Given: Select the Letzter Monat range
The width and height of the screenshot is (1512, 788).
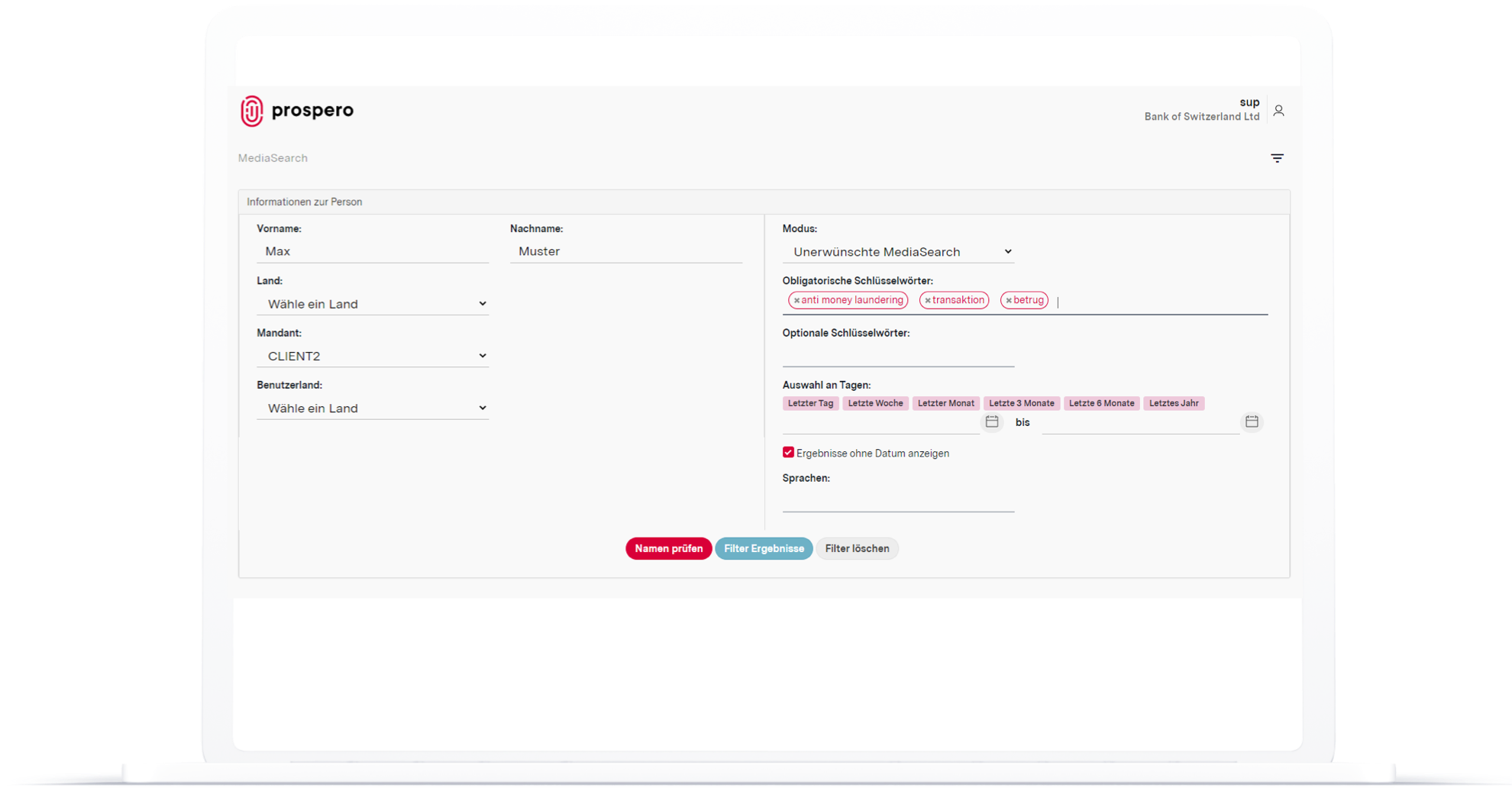Looking at the screenshot, I should pos(945,403).
